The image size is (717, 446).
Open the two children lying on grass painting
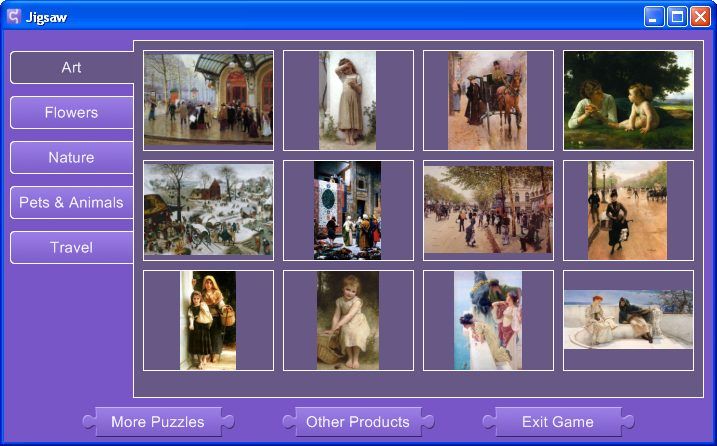(x=628, y=100)
